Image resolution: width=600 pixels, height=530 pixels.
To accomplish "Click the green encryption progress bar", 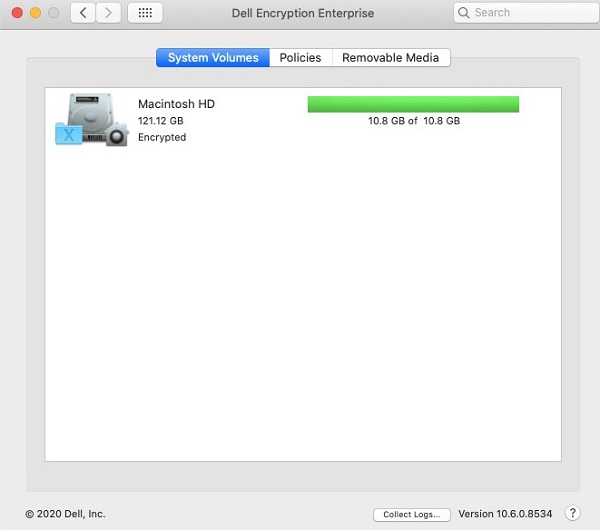I will coord(413,104).
